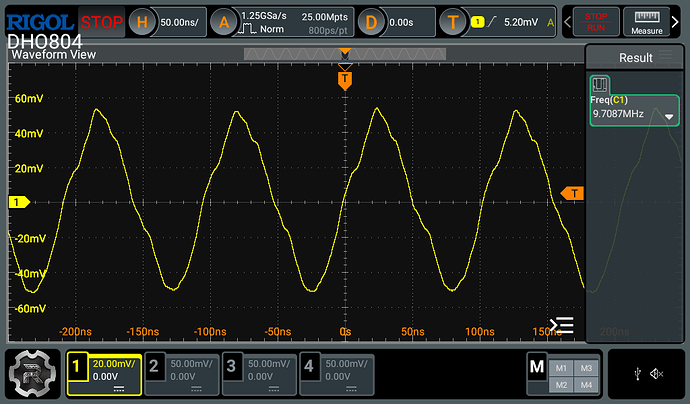Click the orange trigger level marker on right edge

click(574, 193)
